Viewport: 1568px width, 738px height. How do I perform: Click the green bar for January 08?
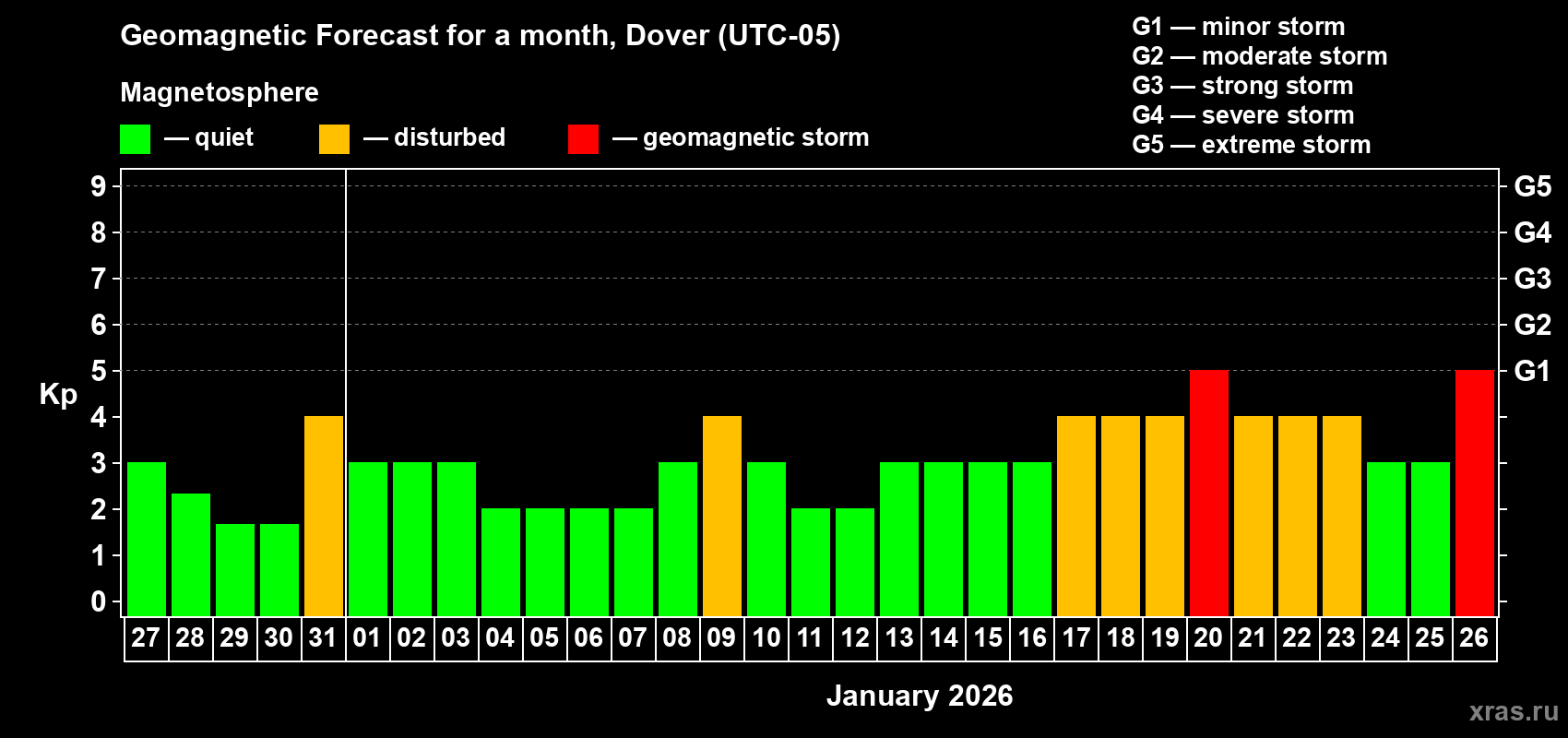(678, 539)
